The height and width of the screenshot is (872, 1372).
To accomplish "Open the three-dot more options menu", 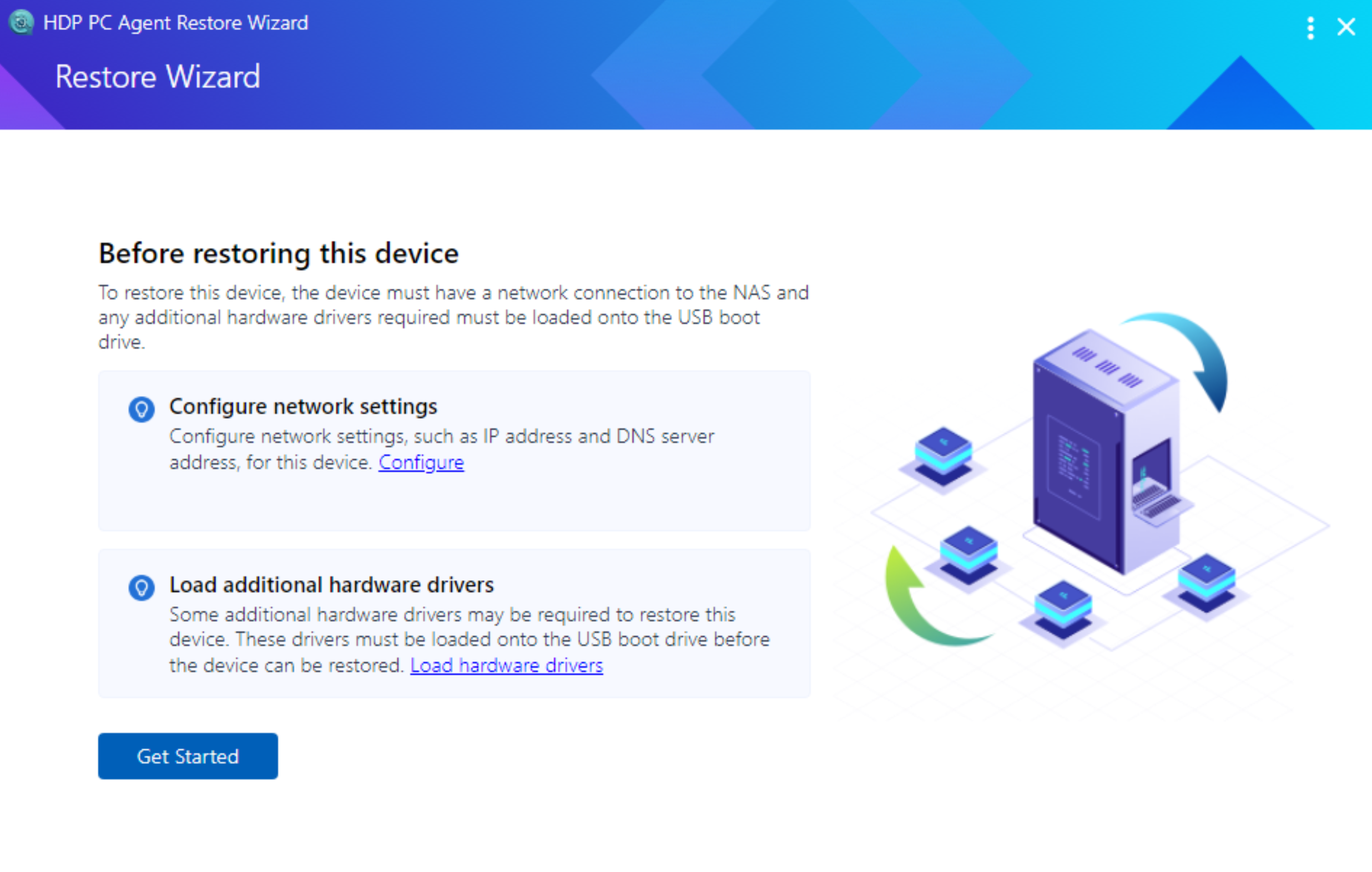I will pos(1310,27).
